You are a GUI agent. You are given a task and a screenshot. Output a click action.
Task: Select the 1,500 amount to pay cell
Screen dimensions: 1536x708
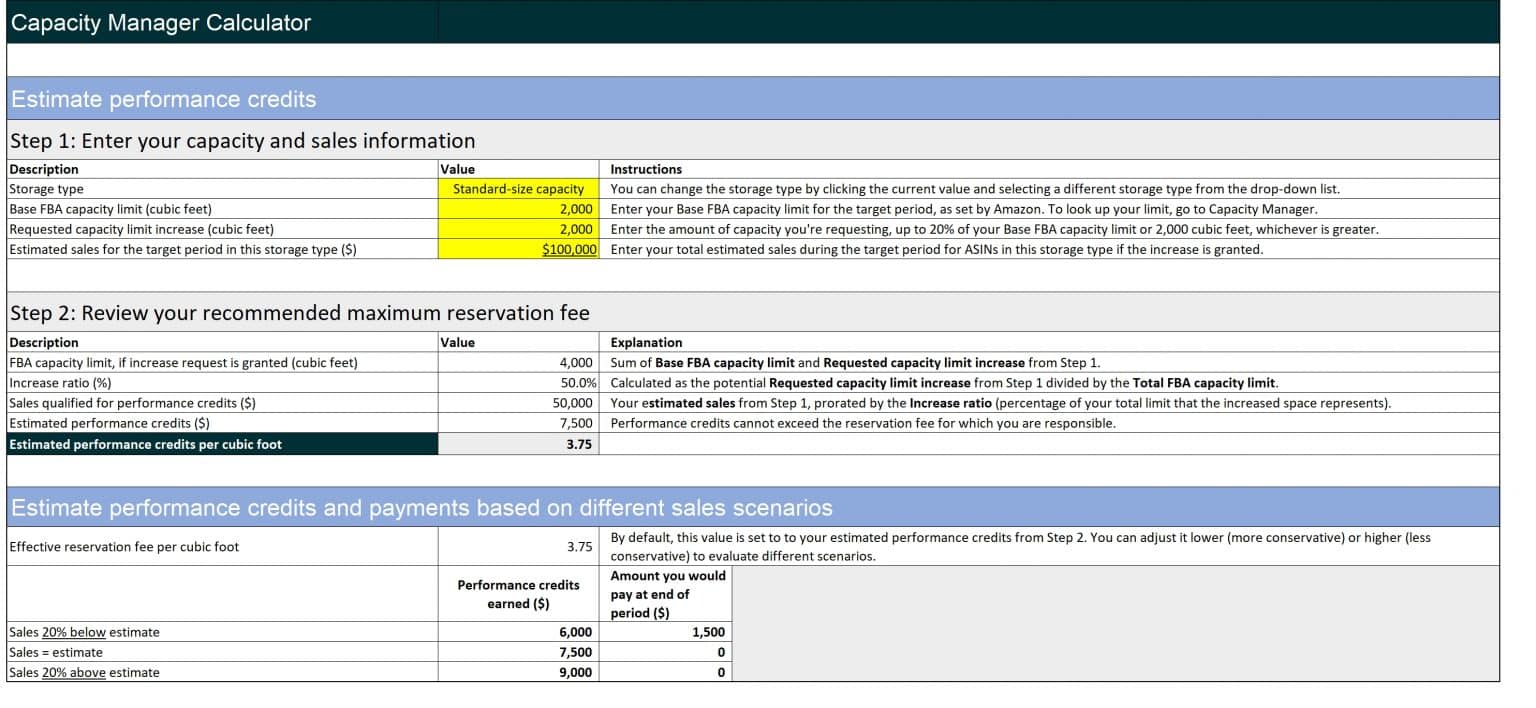pyautogui.click(x=666, y=632)
